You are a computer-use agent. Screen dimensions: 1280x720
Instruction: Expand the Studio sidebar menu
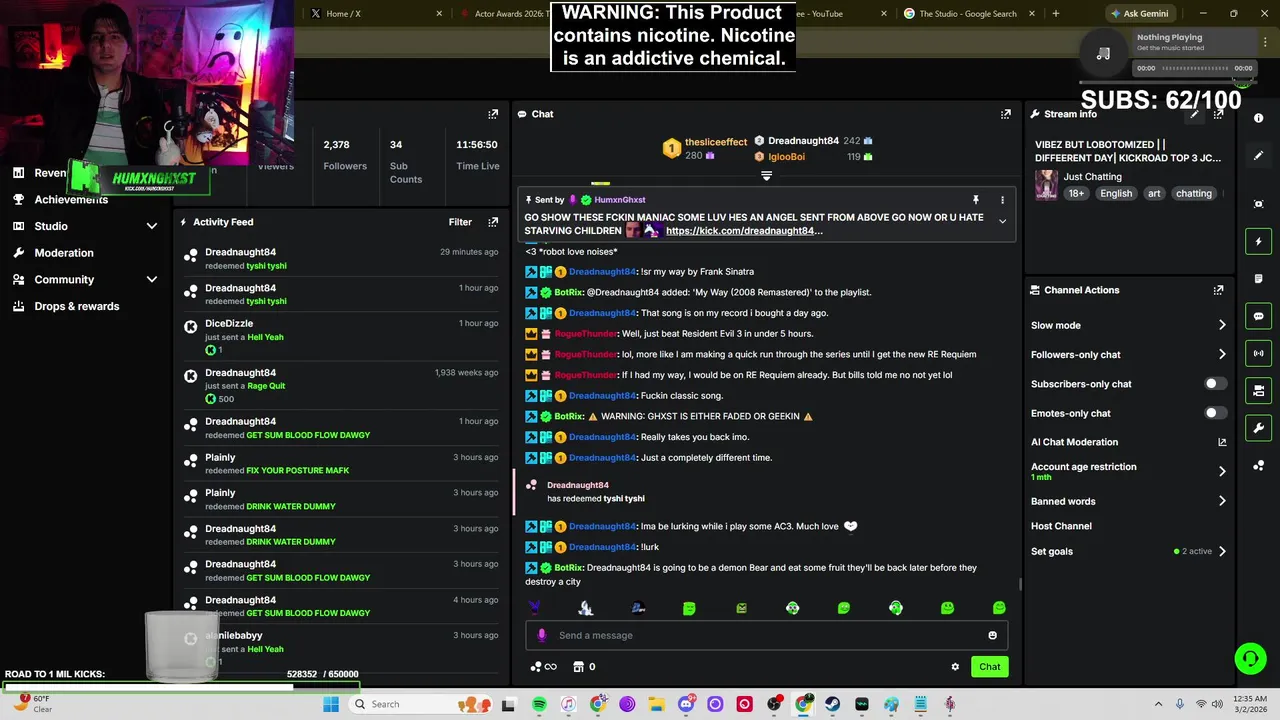point(152,226)
